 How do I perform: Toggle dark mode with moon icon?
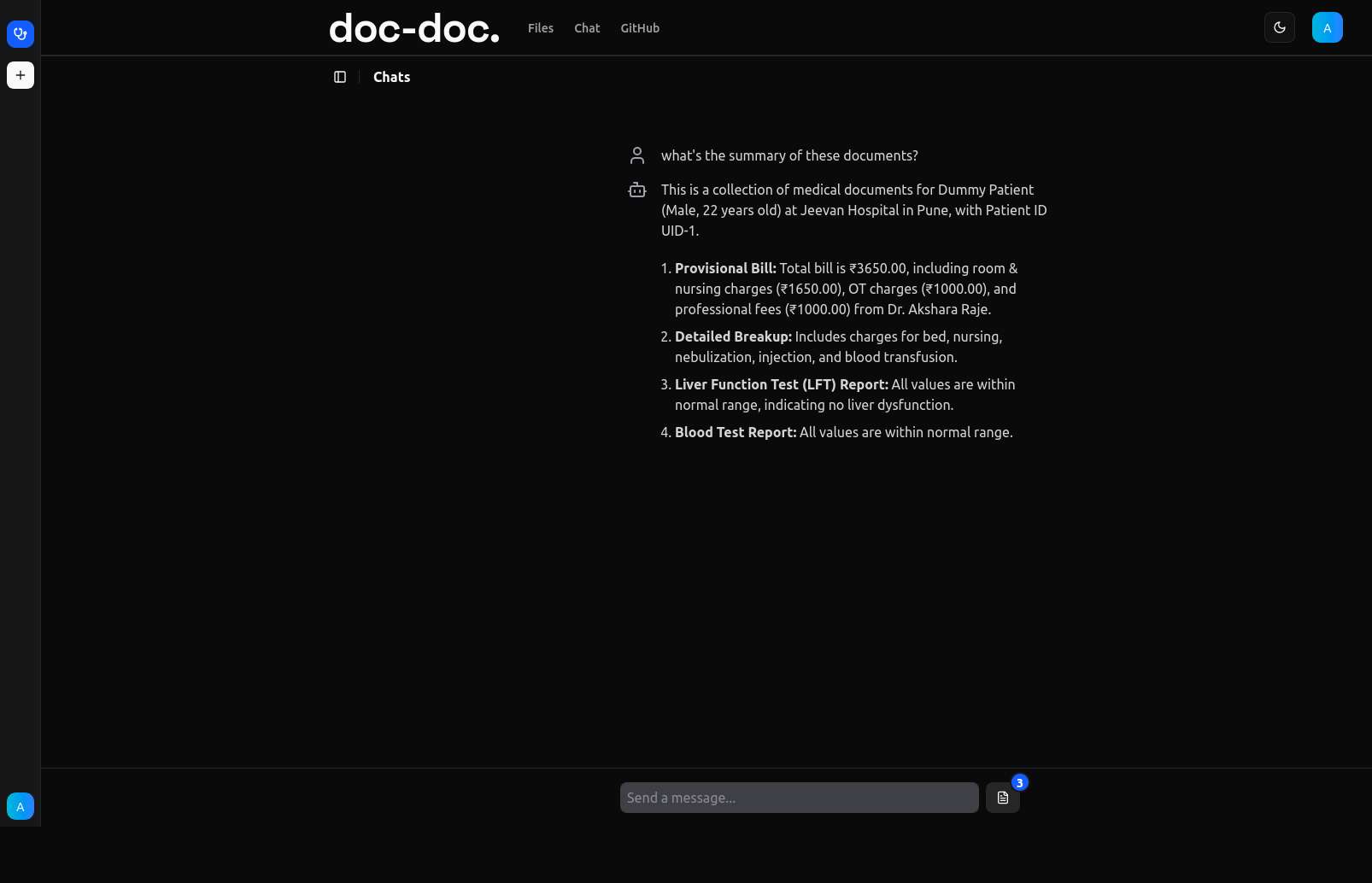click(x=1280, y=27)
